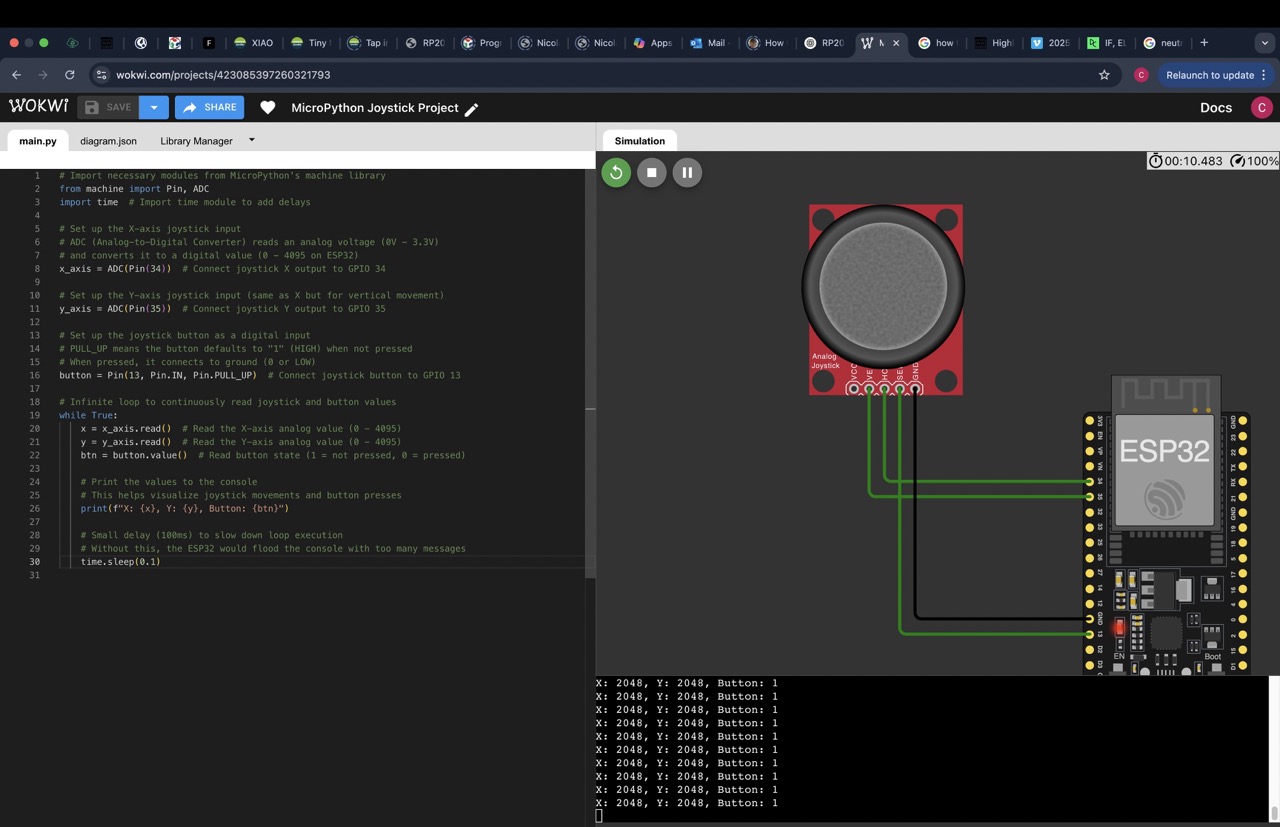The image size is (1280, 827).
Task: Switch to the Apps browser tab
Action: click(x=652, y=43)
